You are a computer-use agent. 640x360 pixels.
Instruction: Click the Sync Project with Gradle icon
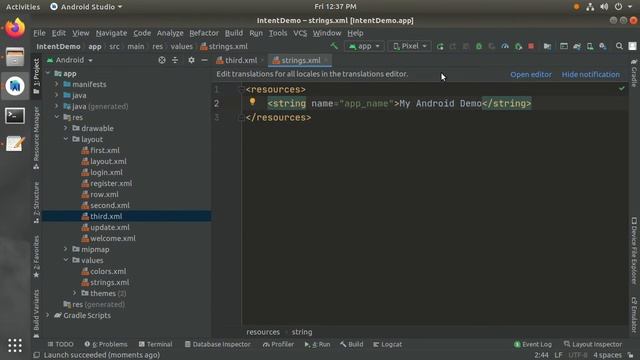pos(577,47)
